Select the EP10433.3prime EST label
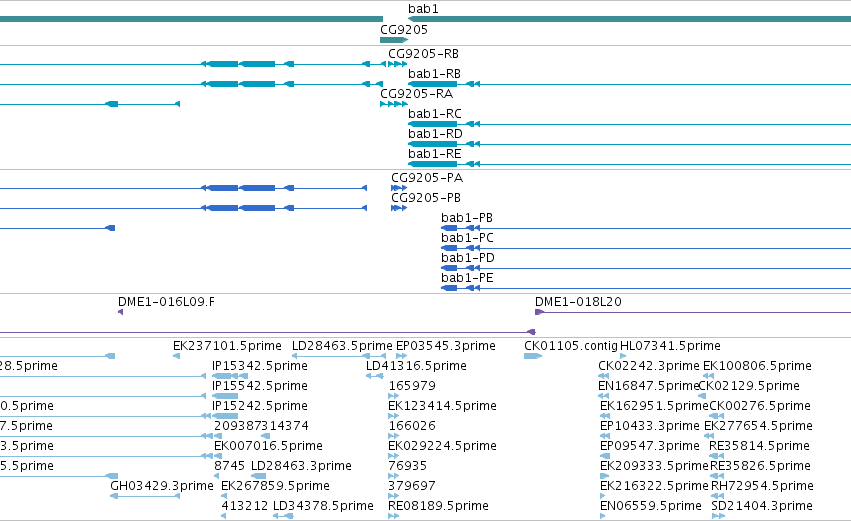Image resolution: width=851 pixels, height=521 pixels. tap(650, 426)
